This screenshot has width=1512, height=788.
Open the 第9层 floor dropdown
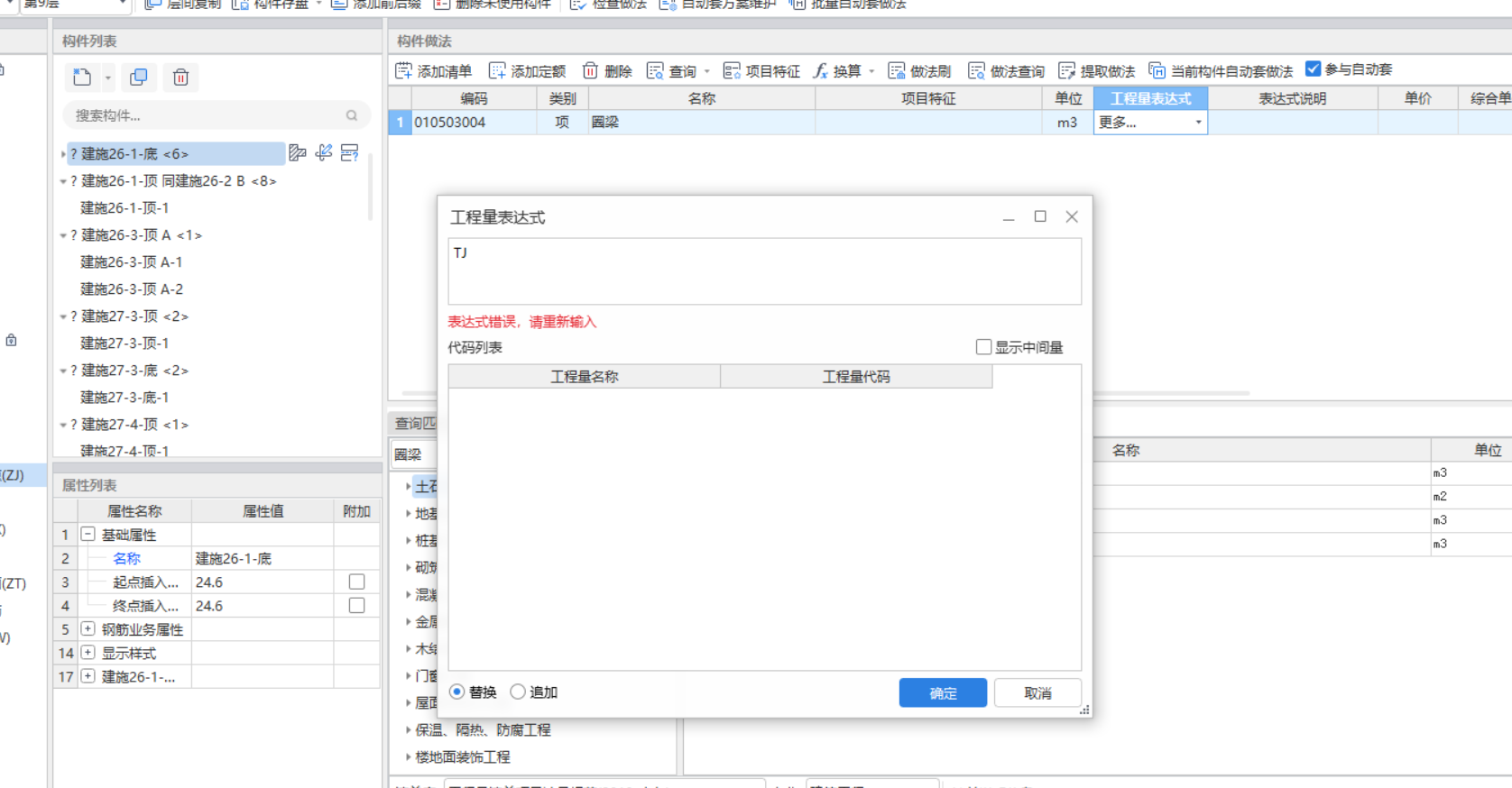122,5
